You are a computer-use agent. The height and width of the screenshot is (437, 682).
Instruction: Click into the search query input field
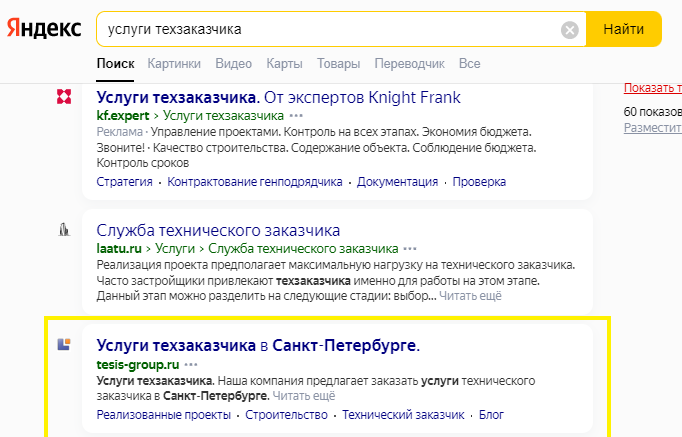pos(330,30)
